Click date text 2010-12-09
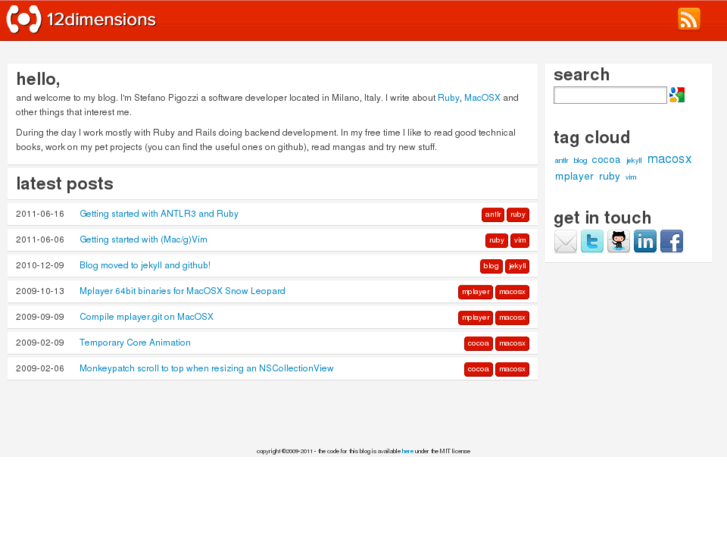 pos(40,265)
